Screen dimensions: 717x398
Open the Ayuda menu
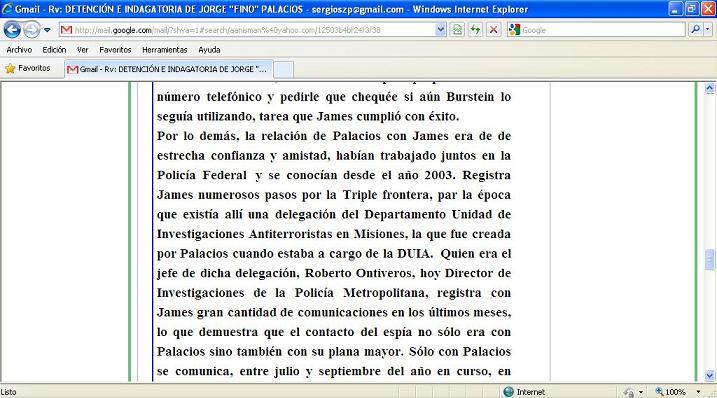click(x=209, y=49)
